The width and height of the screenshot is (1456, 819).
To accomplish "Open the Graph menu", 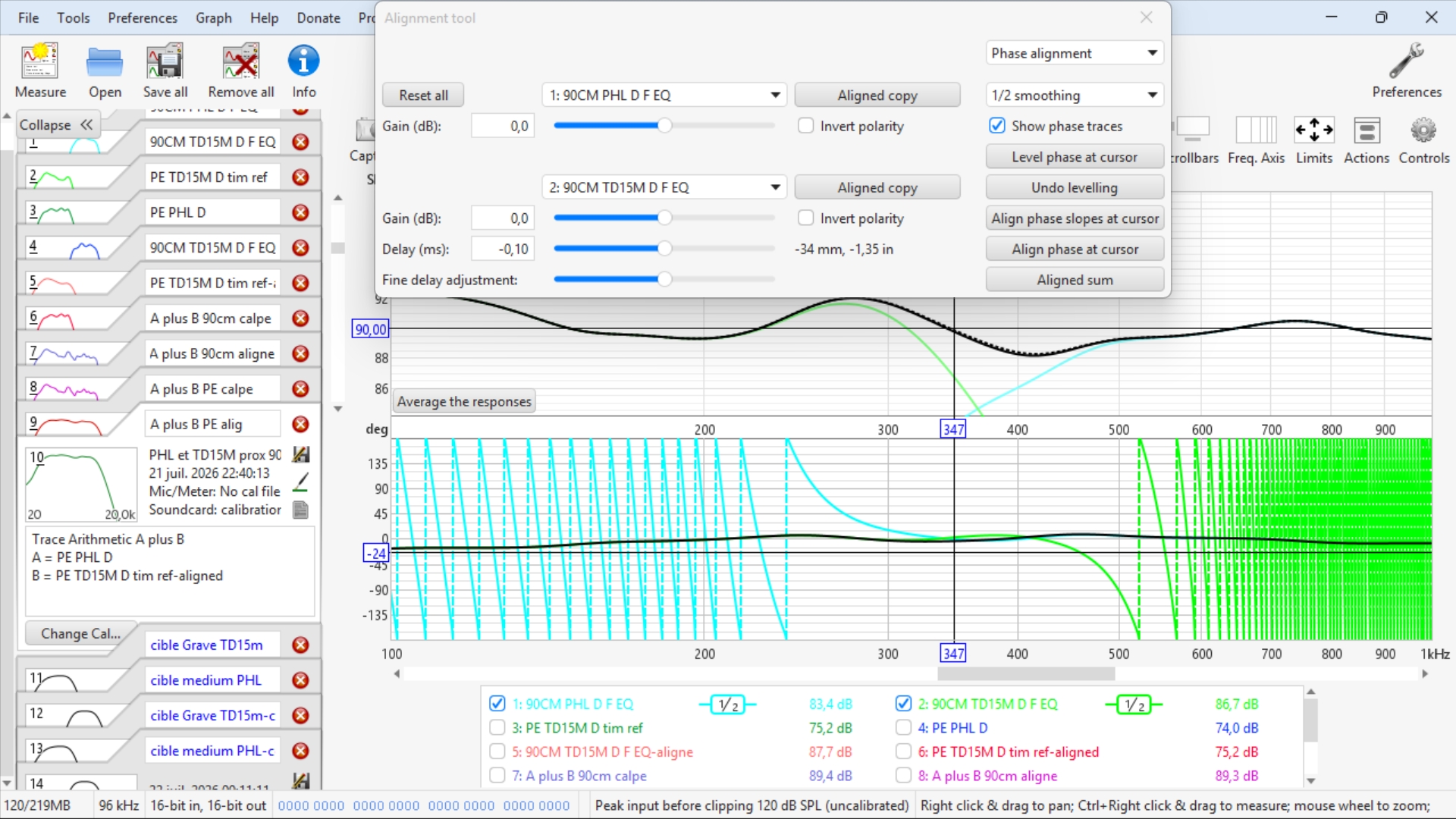I will (x=214, y=17).
